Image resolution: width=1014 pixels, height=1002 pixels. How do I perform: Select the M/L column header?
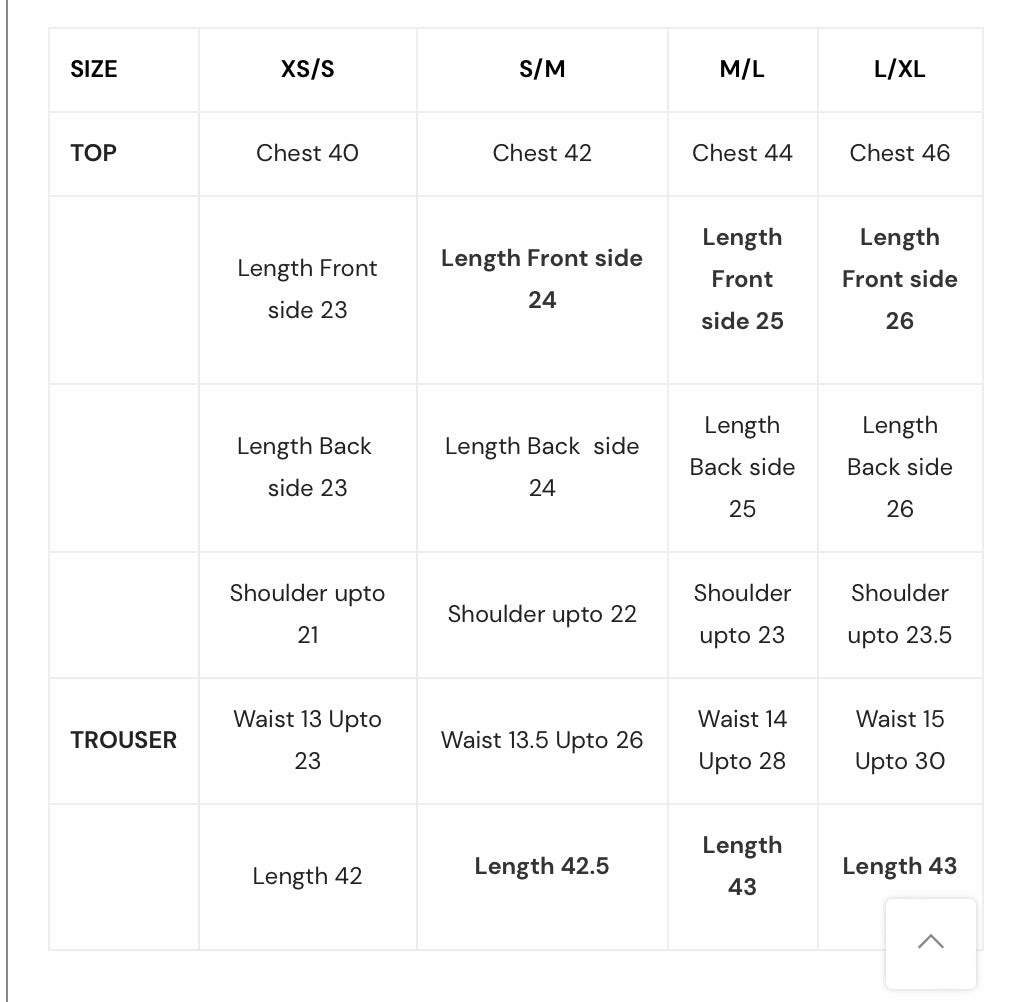[742, 69]
